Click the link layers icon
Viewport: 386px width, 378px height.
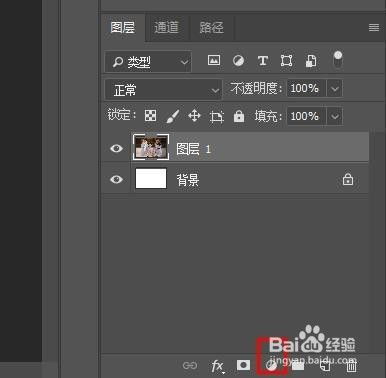(x=190, y=366)
